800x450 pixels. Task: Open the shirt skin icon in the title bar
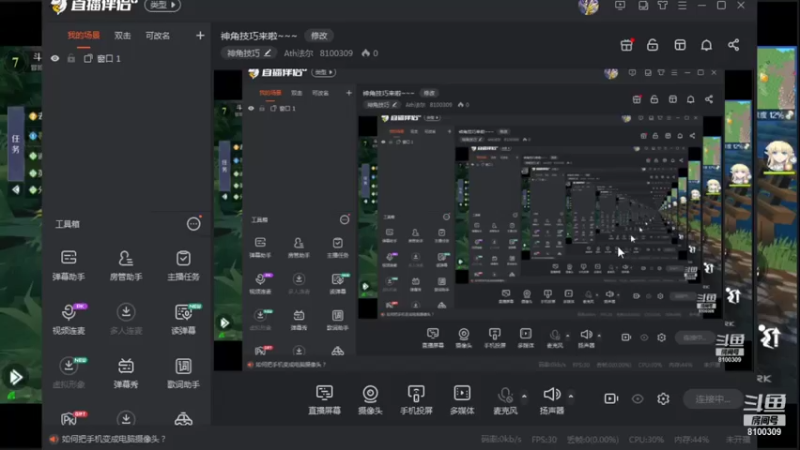coord(662,6)
